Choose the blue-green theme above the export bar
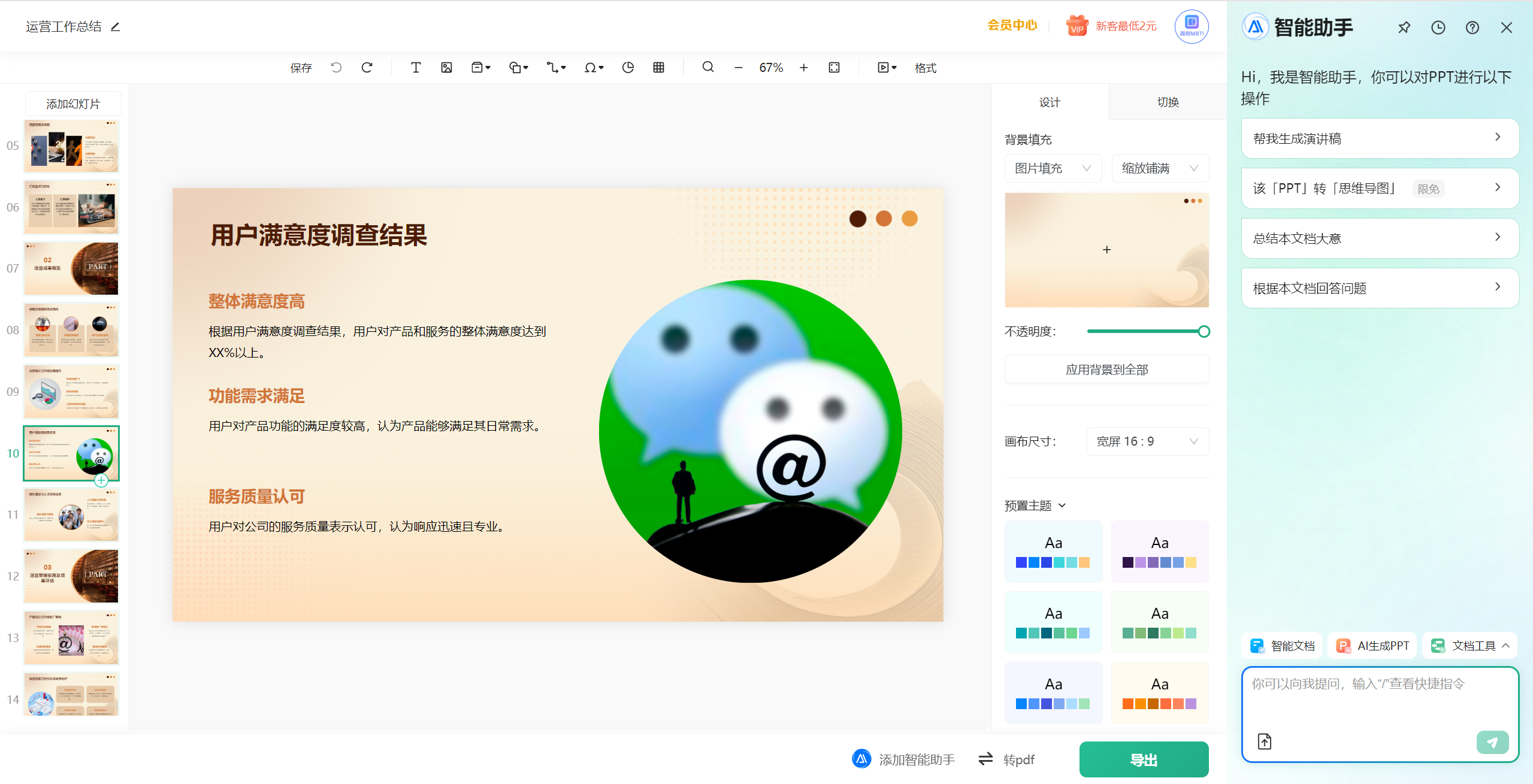The width and height of the screenshot is (1533, 784). click(1053, 693)
